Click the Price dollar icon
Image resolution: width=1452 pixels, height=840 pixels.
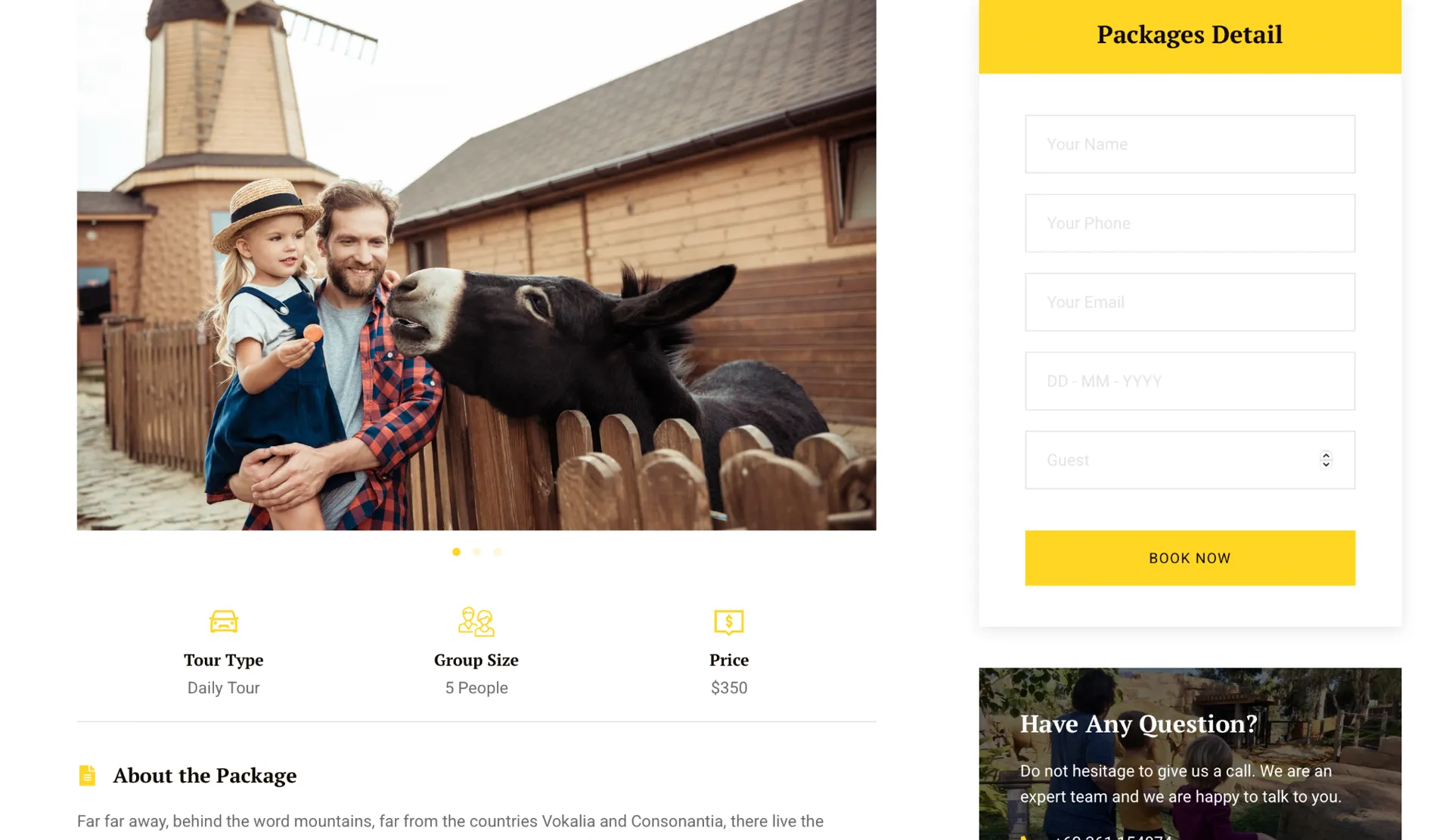[x=729, y=621]
